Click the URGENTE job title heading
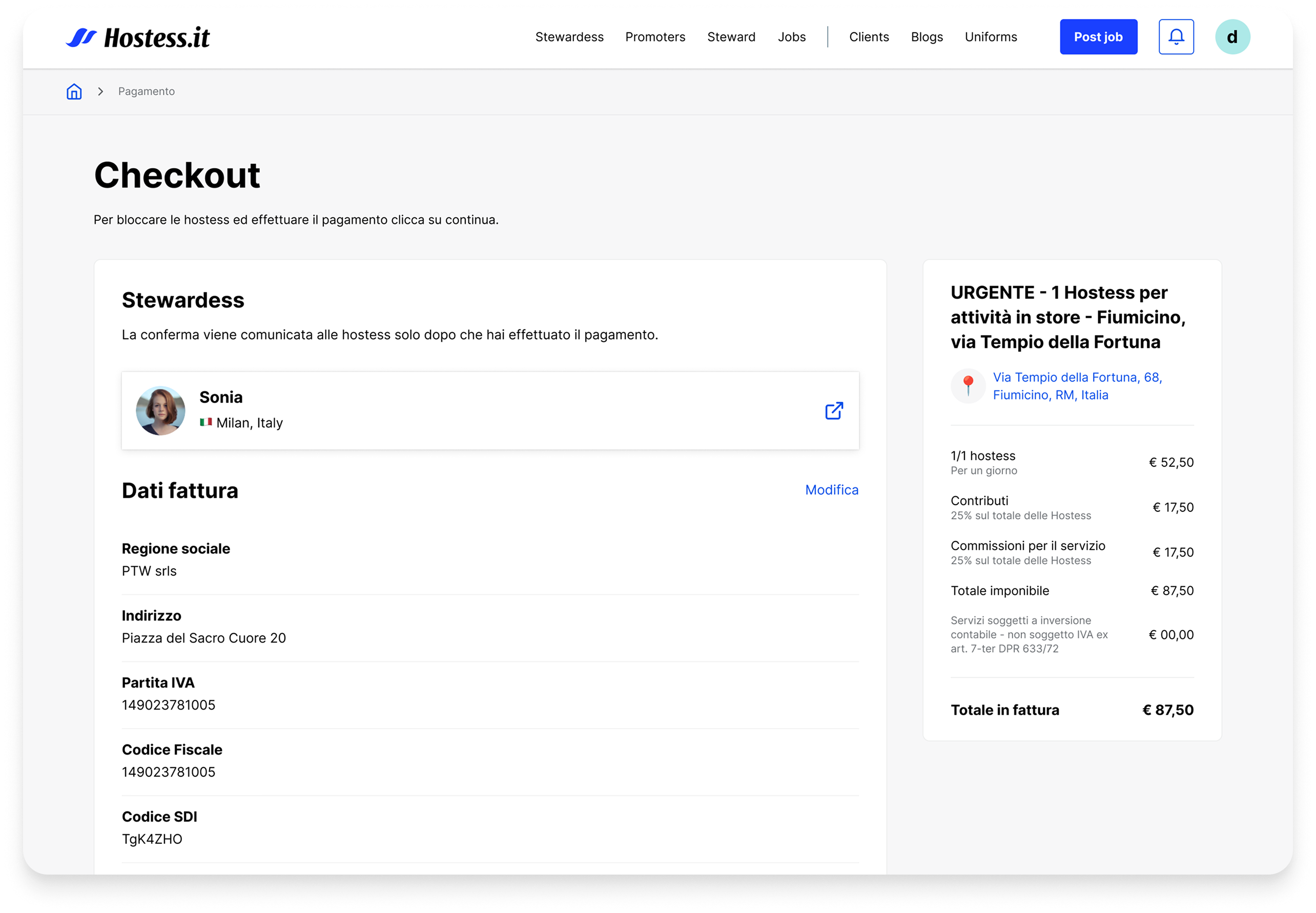The width and height of the screenshot is (1316, 913). tap(1068, 317)
